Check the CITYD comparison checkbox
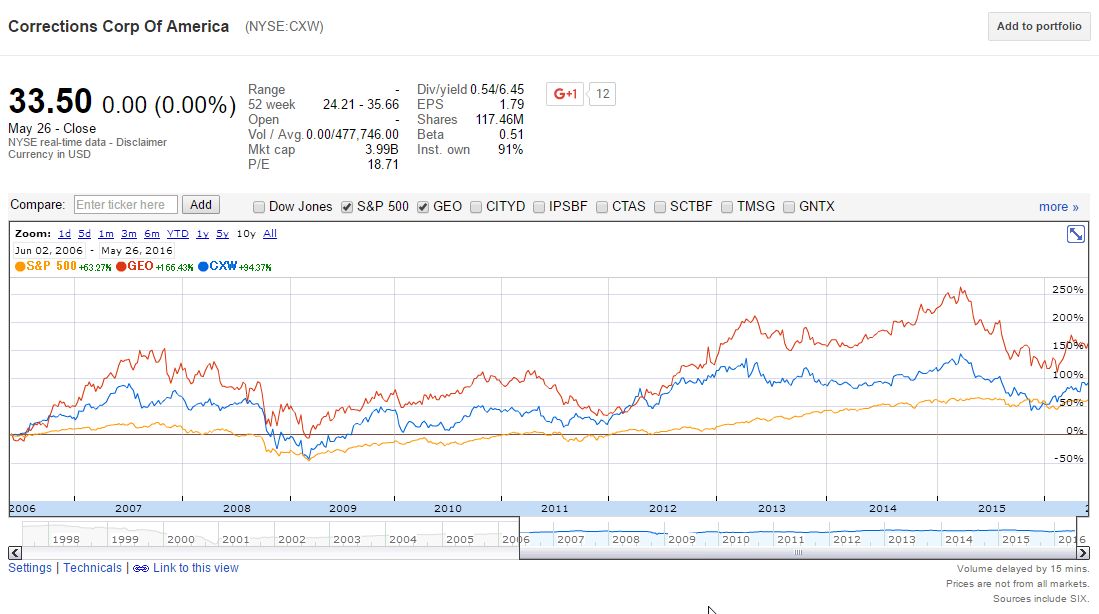The width and height of the screenshot is (1099, 614). pos(476,207)
